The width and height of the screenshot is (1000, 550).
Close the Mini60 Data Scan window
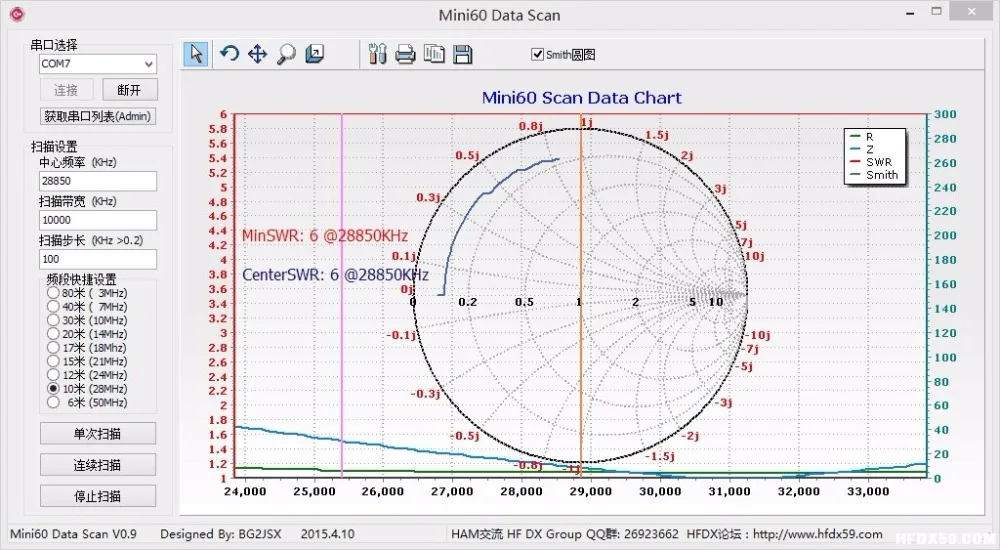(x=972, y=11)
